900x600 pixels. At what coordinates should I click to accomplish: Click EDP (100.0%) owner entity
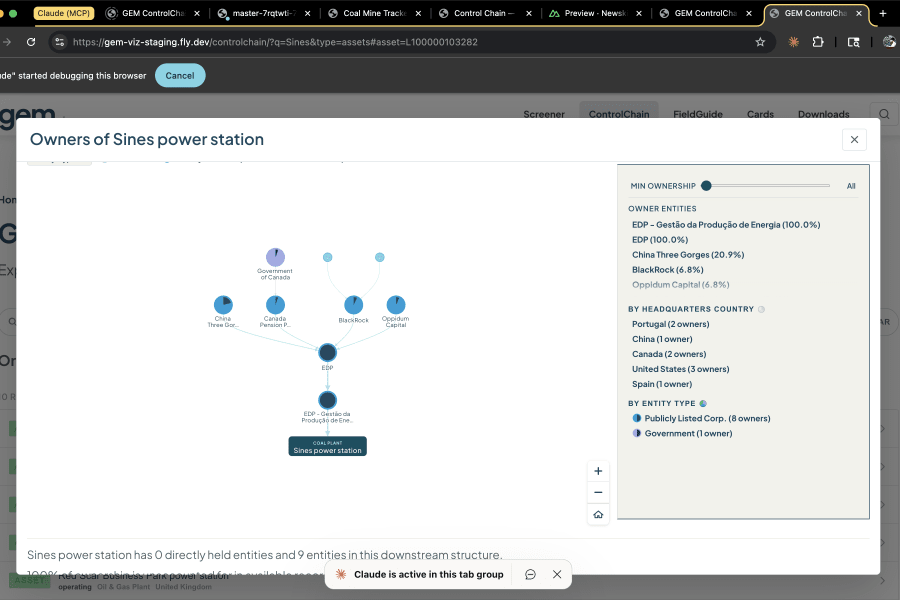point(660,240)
